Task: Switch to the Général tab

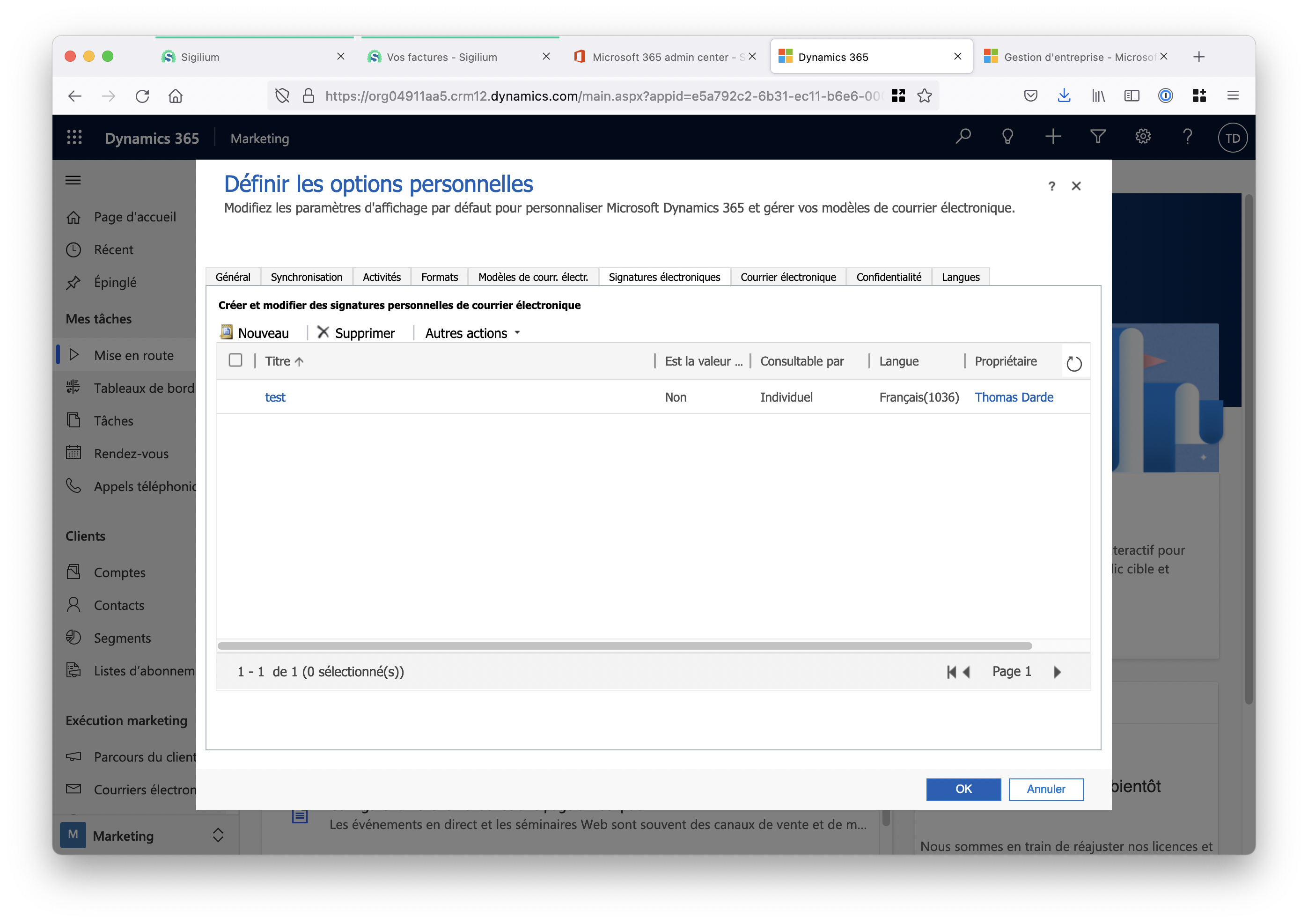Action: 233,278
